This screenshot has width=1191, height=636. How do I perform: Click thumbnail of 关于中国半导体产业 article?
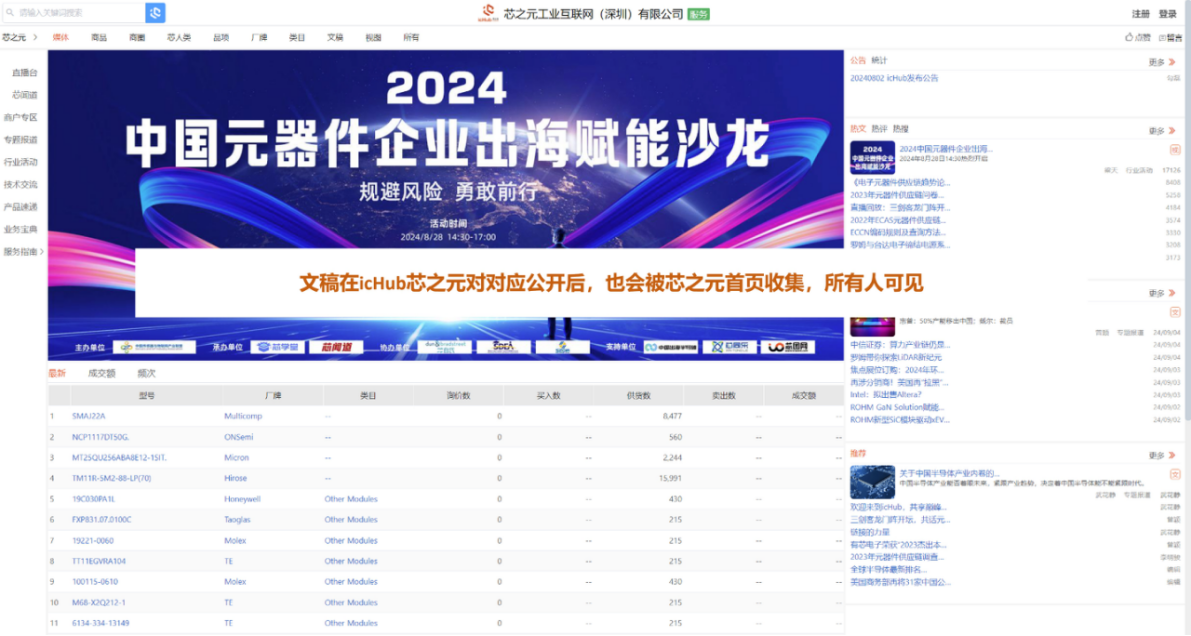pos(872,483)
